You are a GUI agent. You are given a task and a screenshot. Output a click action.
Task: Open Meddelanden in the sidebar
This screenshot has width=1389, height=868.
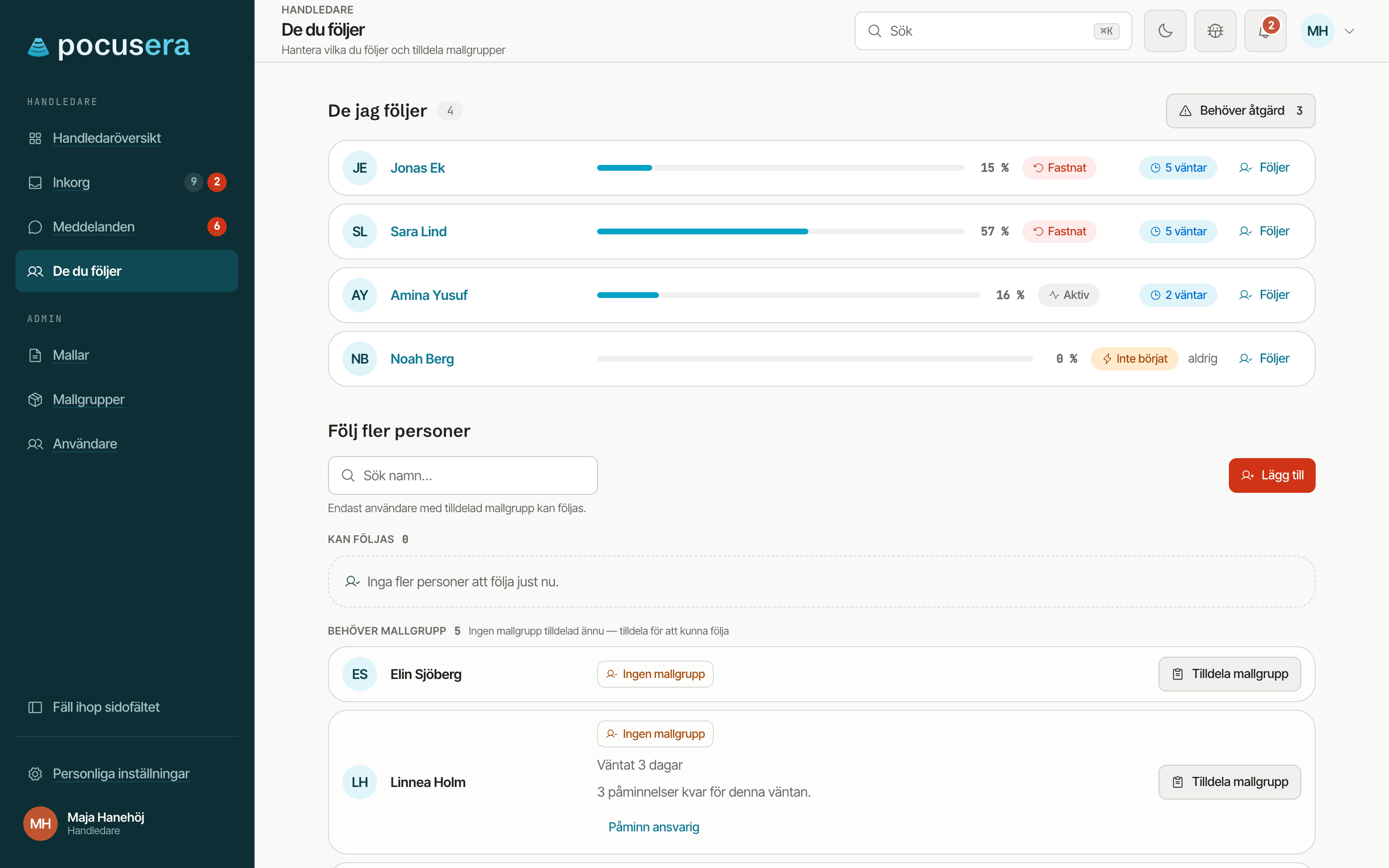point(126,227)
